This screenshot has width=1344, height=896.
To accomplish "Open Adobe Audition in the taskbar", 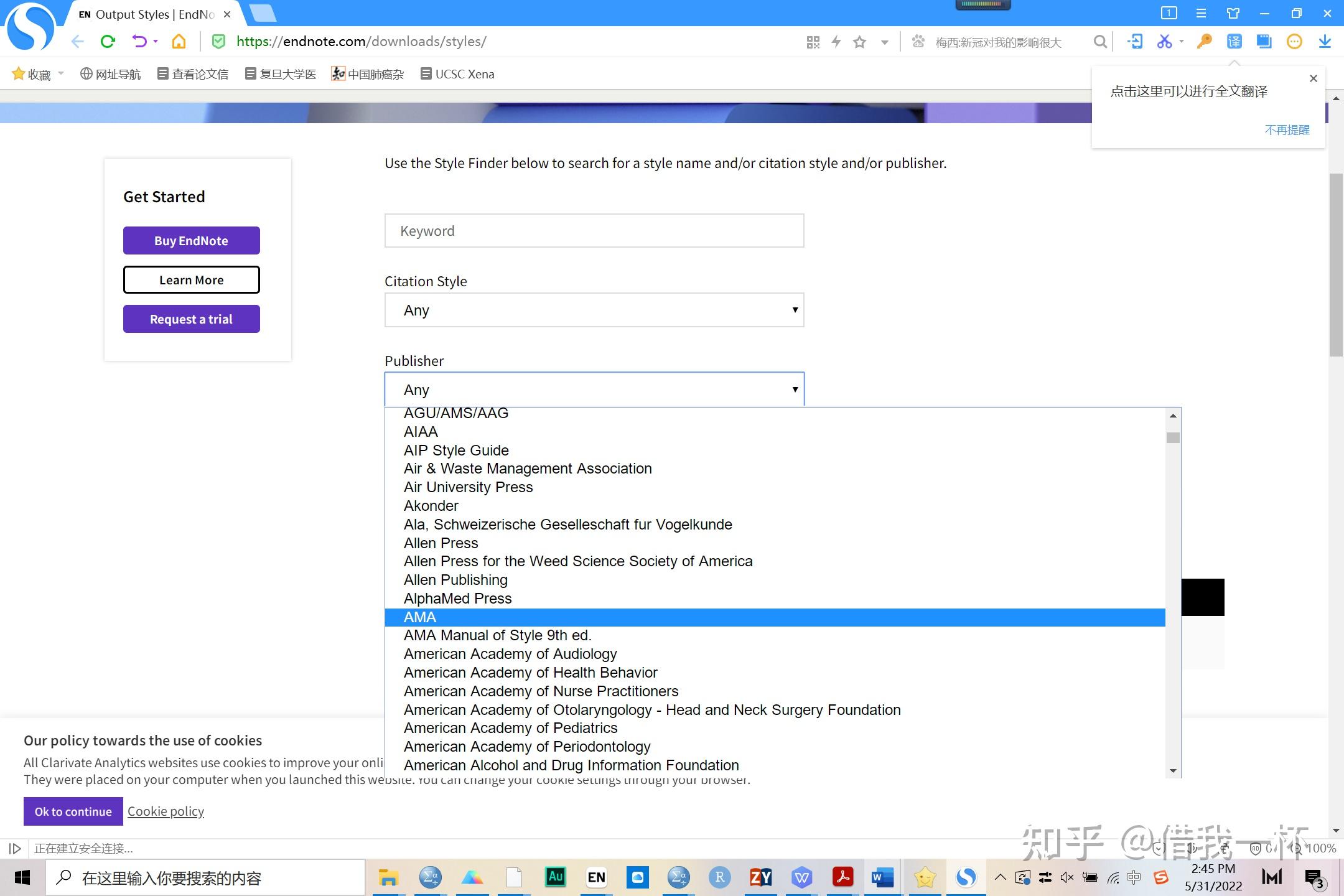I will tap(555, 877).
